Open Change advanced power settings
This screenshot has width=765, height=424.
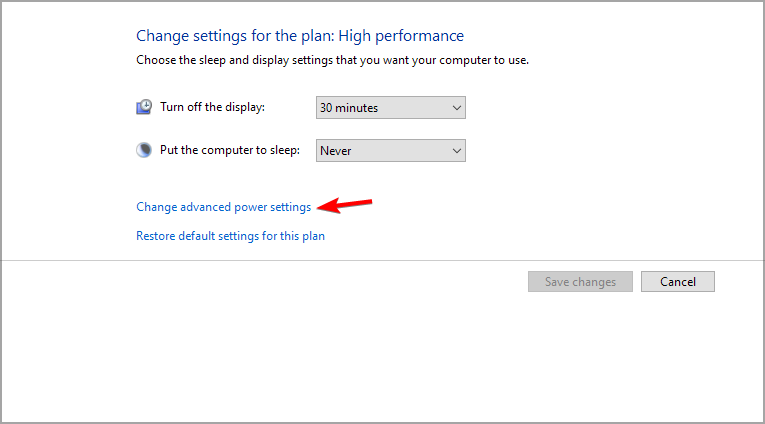click(223, 207)
